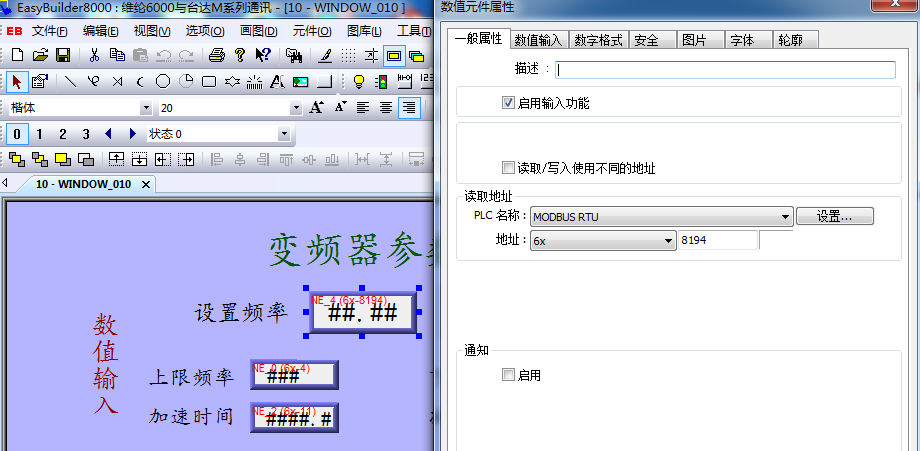Switch to the 数字格式 tab
Viewport: 920px width, 451px height.
pos(597,40)
